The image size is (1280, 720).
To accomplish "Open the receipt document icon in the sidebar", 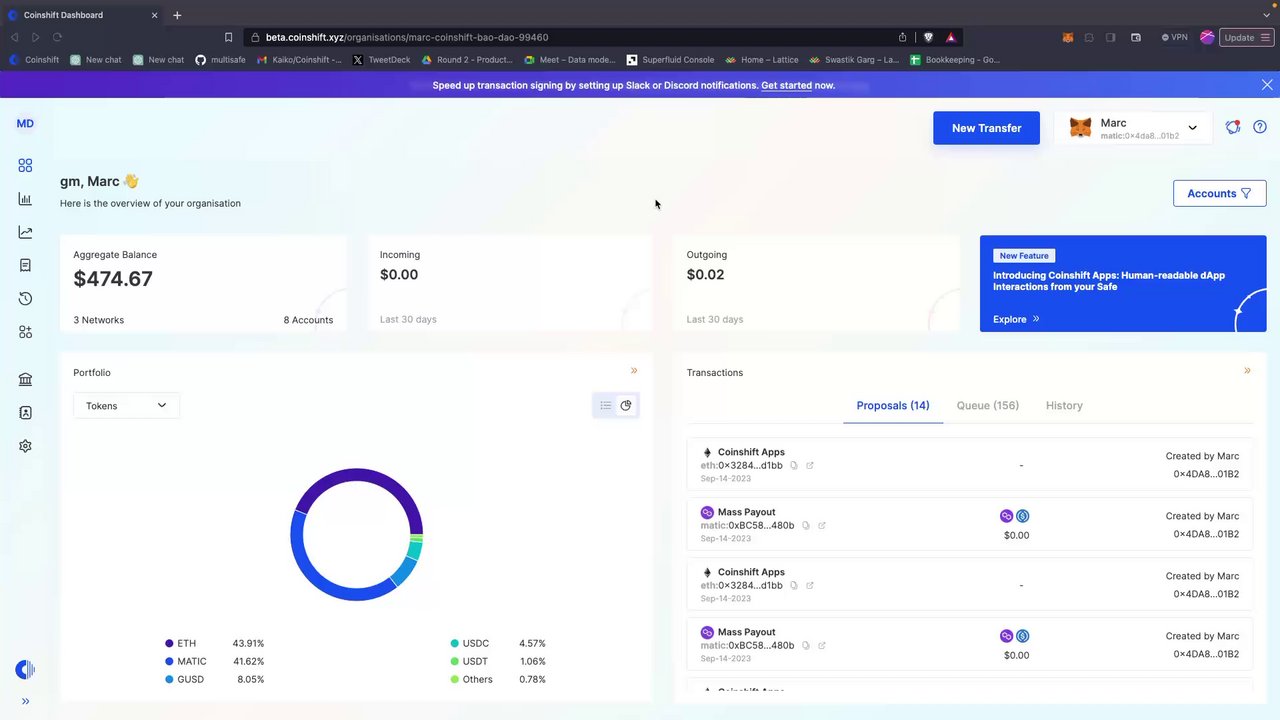I will [25, 265].
